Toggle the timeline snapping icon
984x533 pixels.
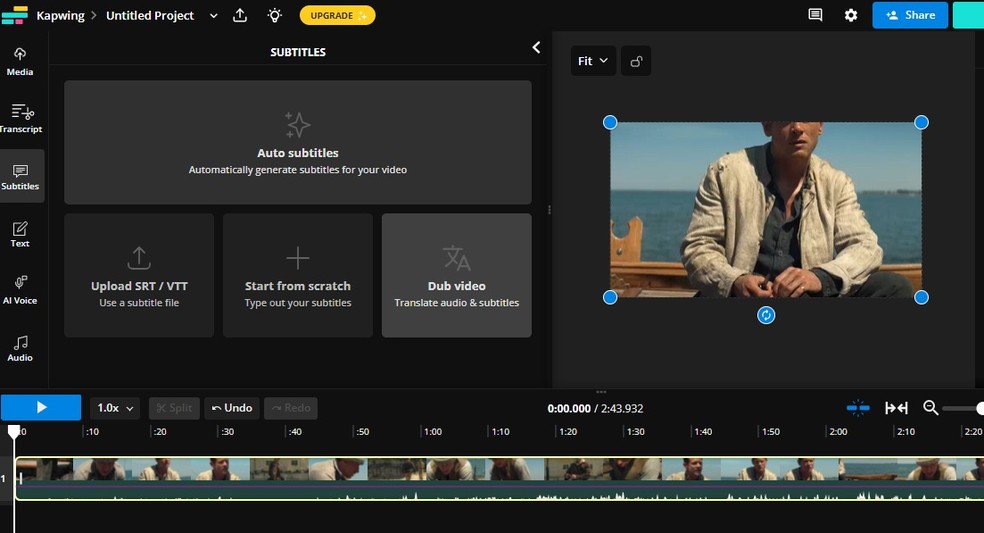[858, 408]
